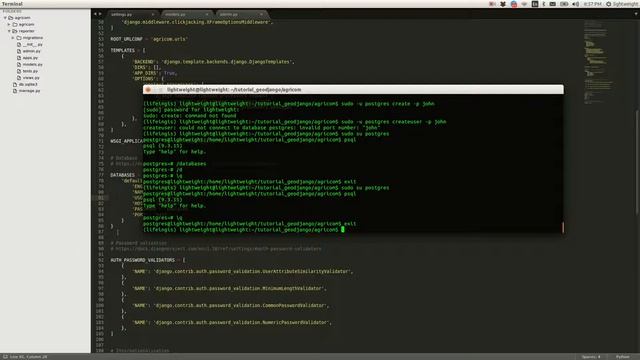
Task: Click the DATABASES line in editor
Action: (122, 175)
